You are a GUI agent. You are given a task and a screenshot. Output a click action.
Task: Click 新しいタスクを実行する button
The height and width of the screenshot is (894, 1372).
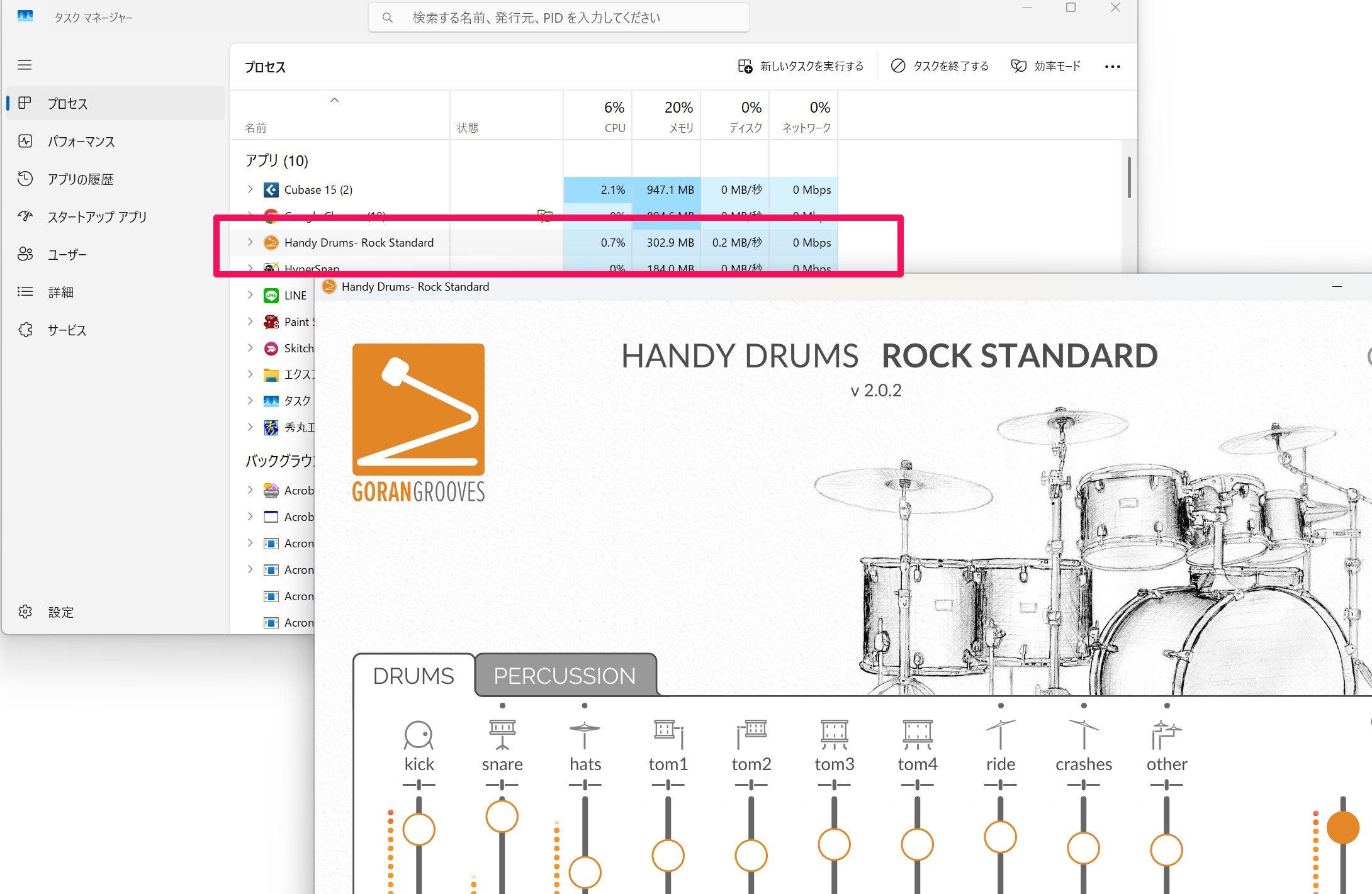801,66
